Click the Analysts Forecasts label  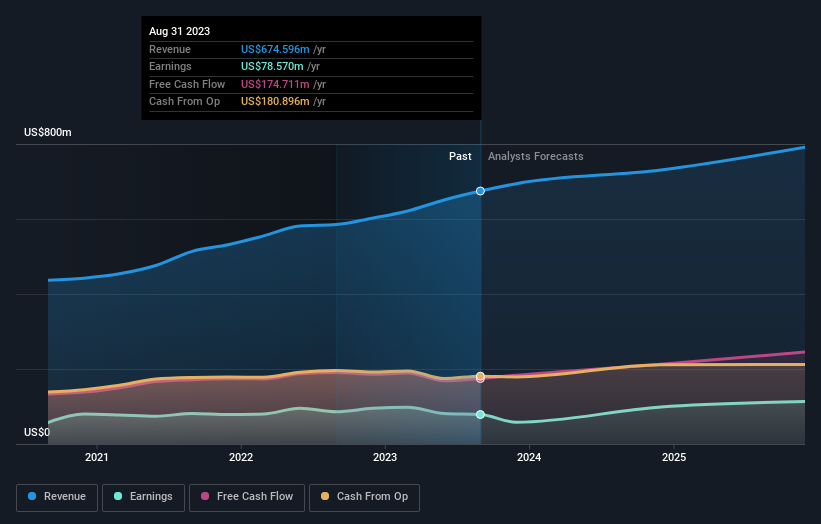tap(536, 156)
